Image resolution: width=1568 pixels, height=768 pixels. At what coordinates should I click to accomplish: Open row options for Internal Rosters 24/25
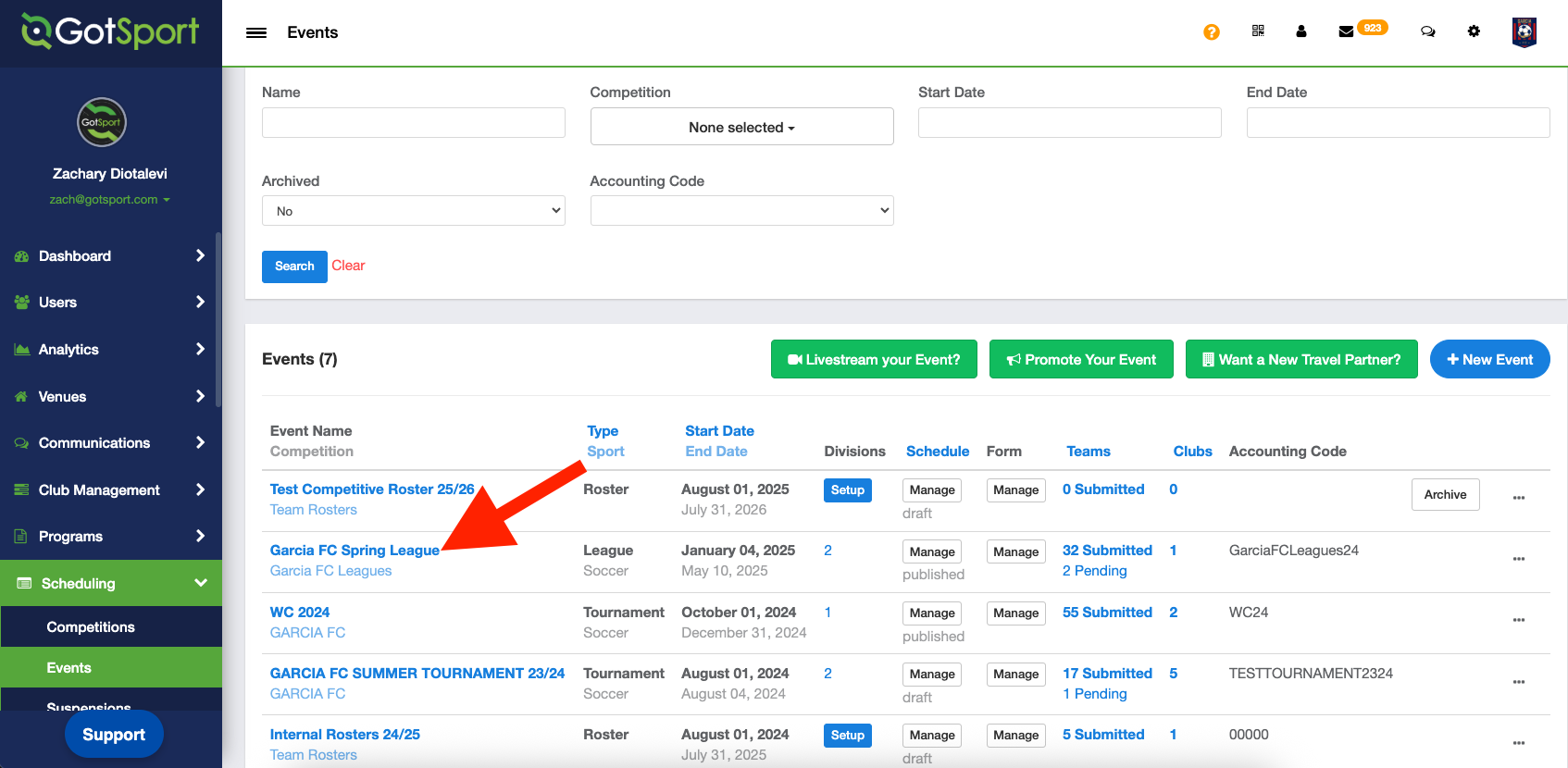tap(1519, 743)
